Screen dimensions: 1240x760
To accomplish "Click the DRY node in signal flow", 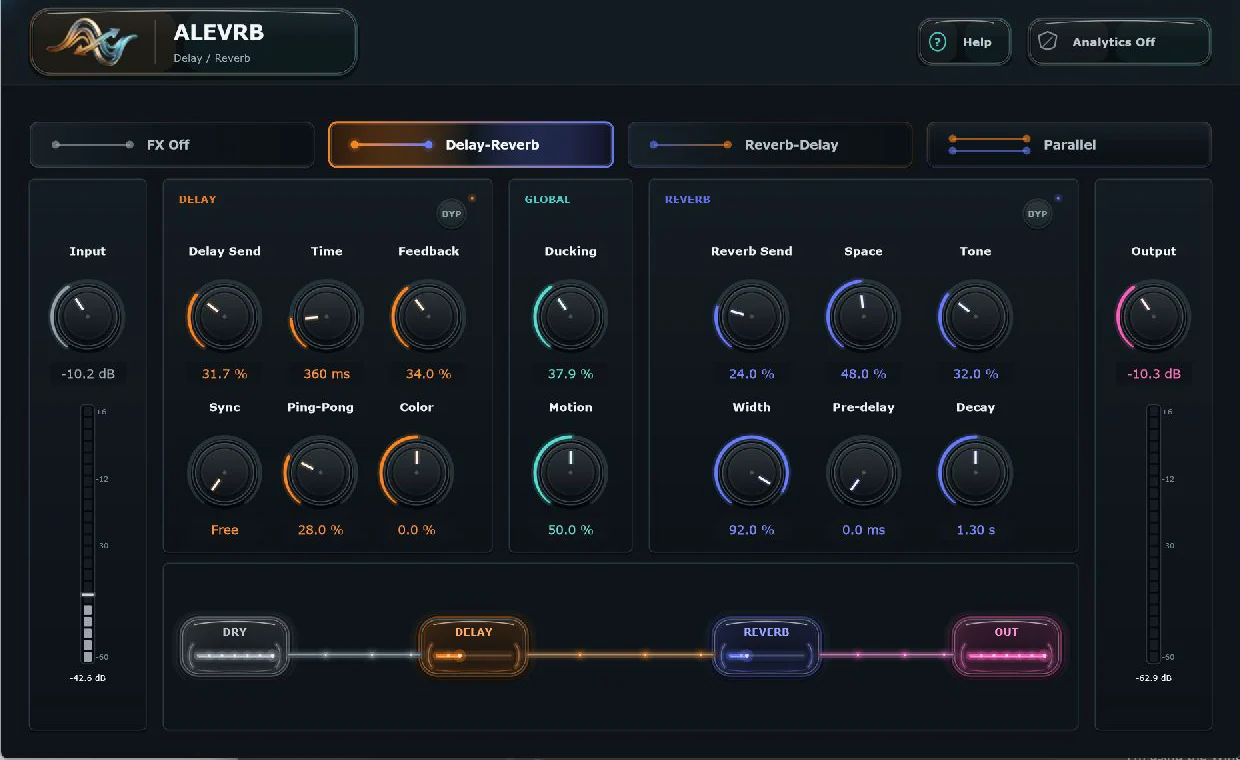I will click(x=235, y=646).
